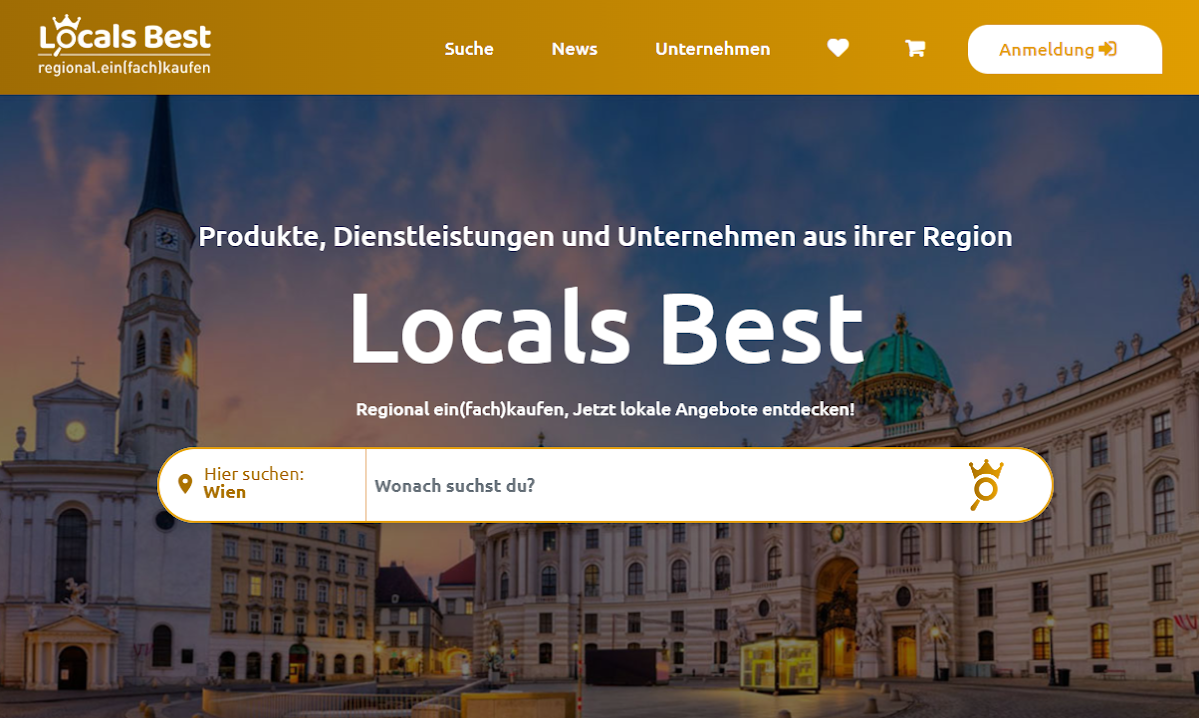Open the Unternehmen menu item
Screen dimensions: 1199x718
(712, 49)
